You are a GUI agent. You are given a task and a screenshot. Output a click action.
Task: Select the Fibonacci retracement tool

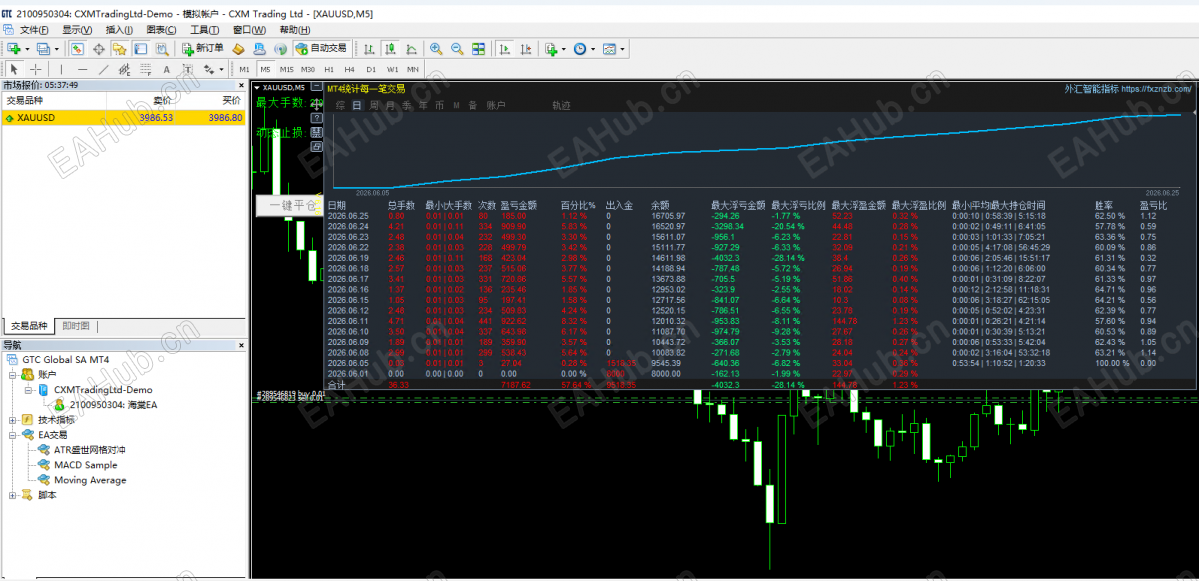(x=145, y=69)
